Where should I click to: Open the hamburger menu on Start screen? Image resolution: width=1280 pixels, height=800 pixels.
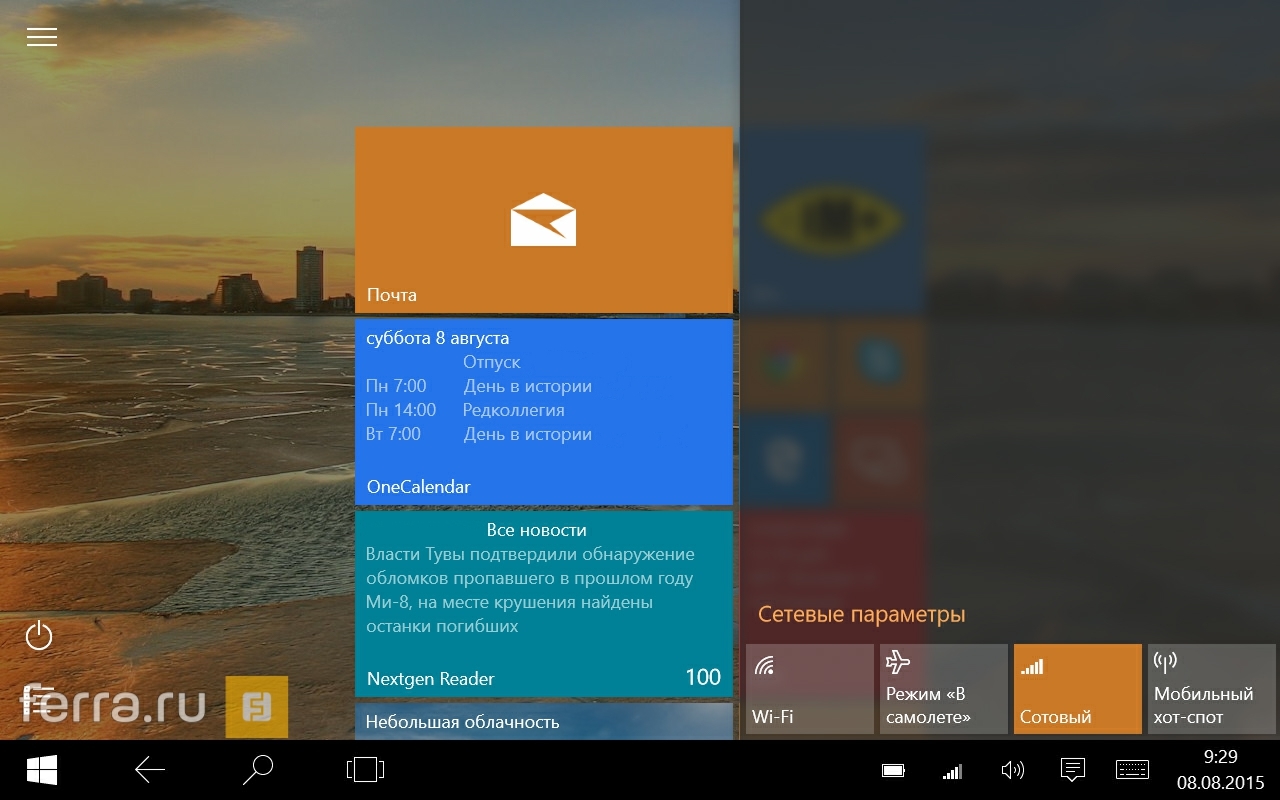(42, 37)
